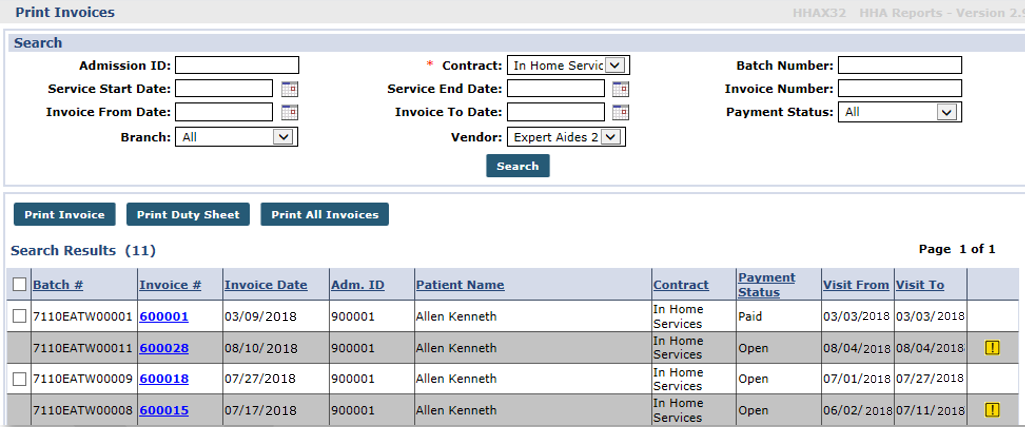Expand the Vendor dropdown

click(611, 137)
